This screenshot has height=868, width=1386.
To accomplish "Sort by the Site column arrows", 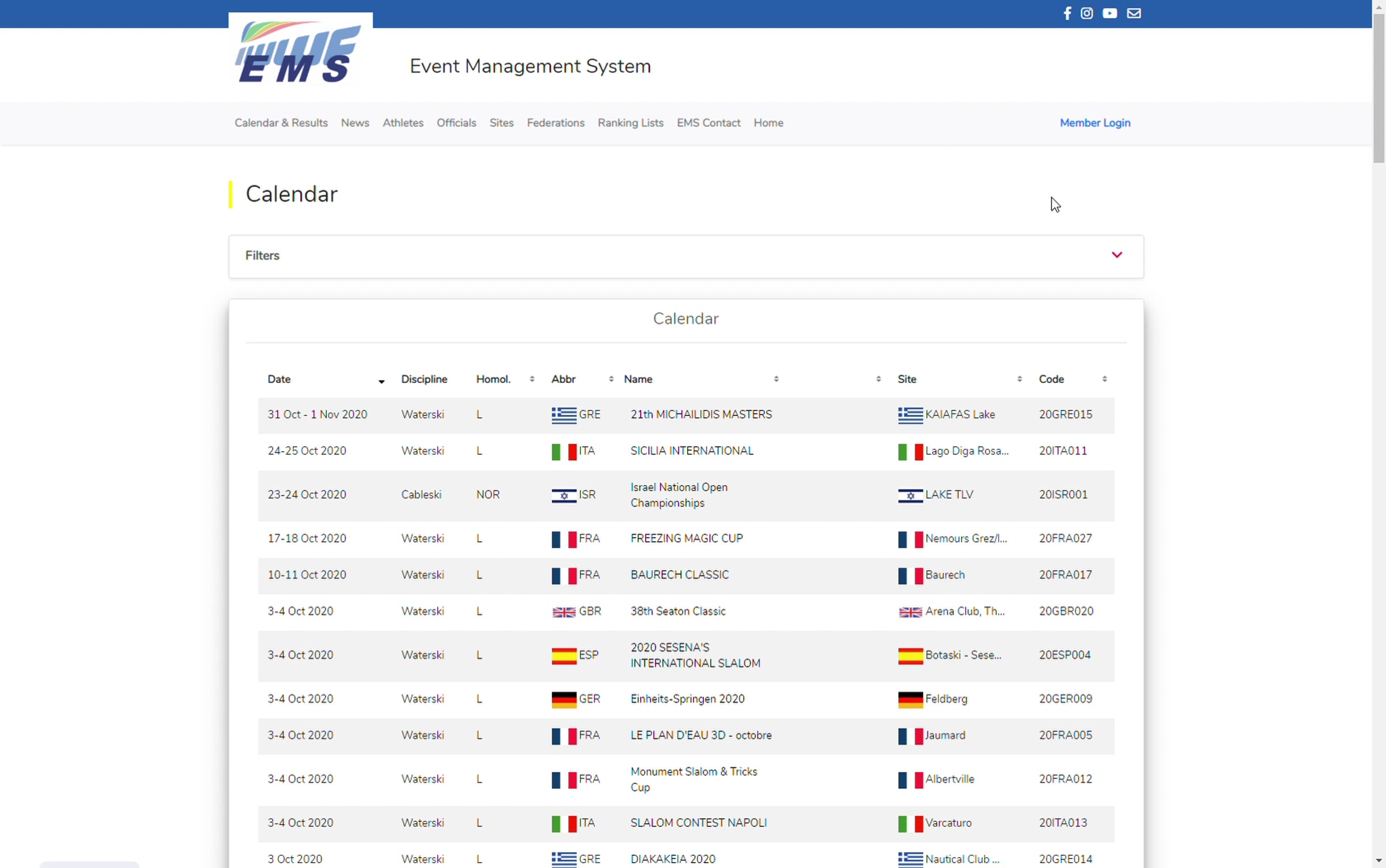I will tap(1019, 379).
